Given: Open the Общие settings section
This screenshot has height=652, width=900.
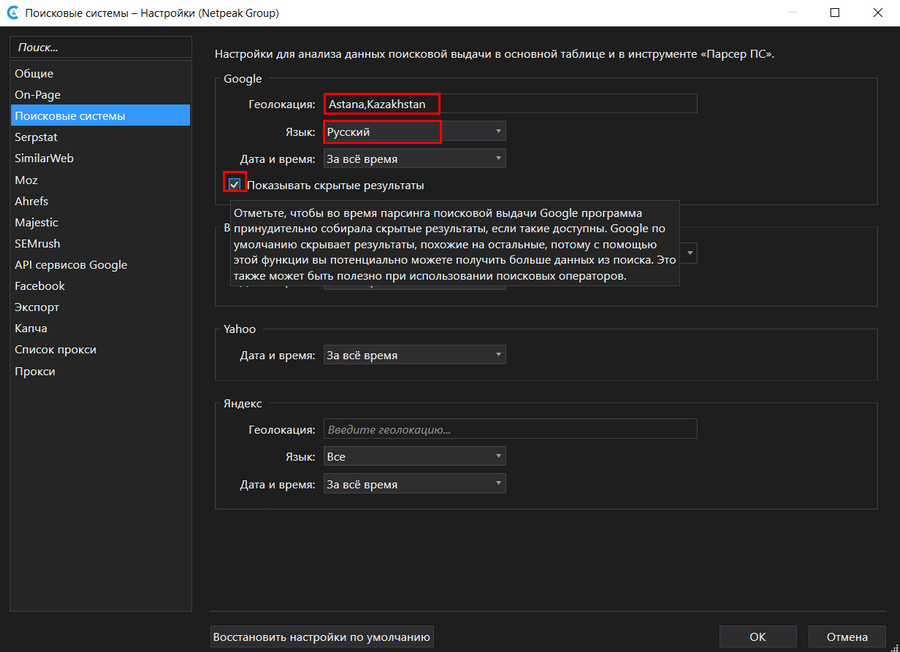Looking at the screenshot, I should tap(100, 73).
